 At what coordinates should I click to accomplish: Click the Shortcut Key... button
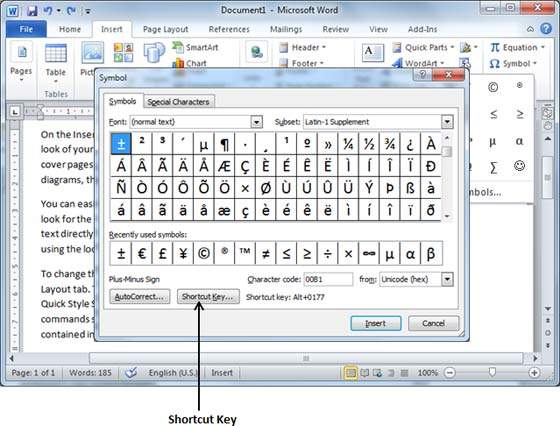[x=208, y=297]
